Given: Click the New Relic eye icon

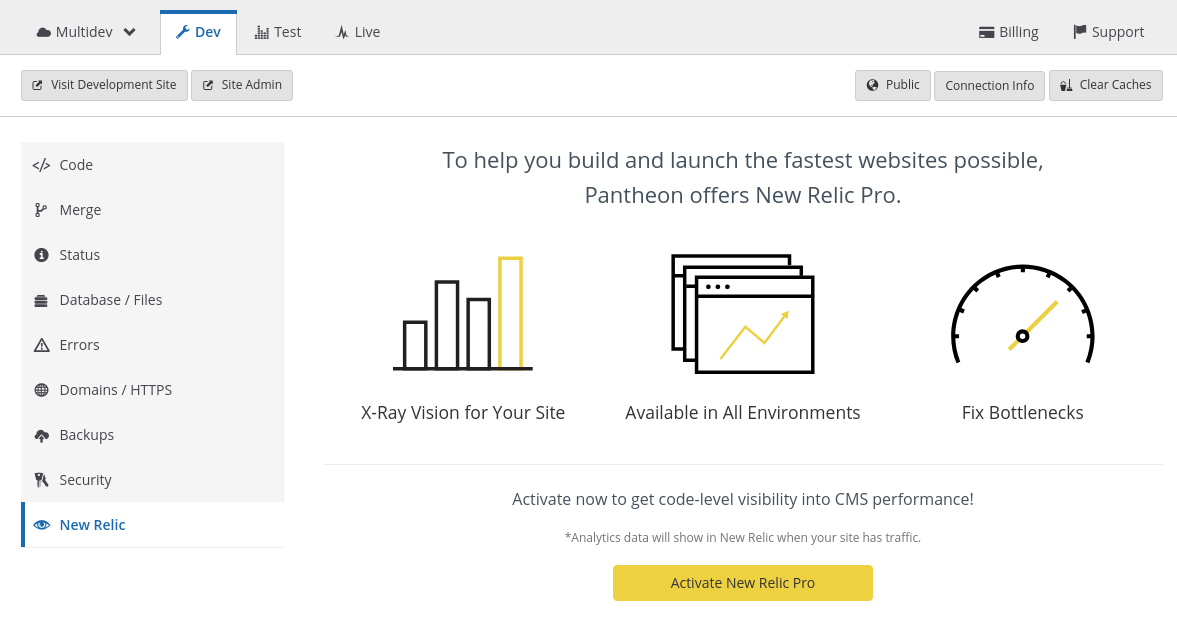Looking at the screenshot, I should pos(41,525).
